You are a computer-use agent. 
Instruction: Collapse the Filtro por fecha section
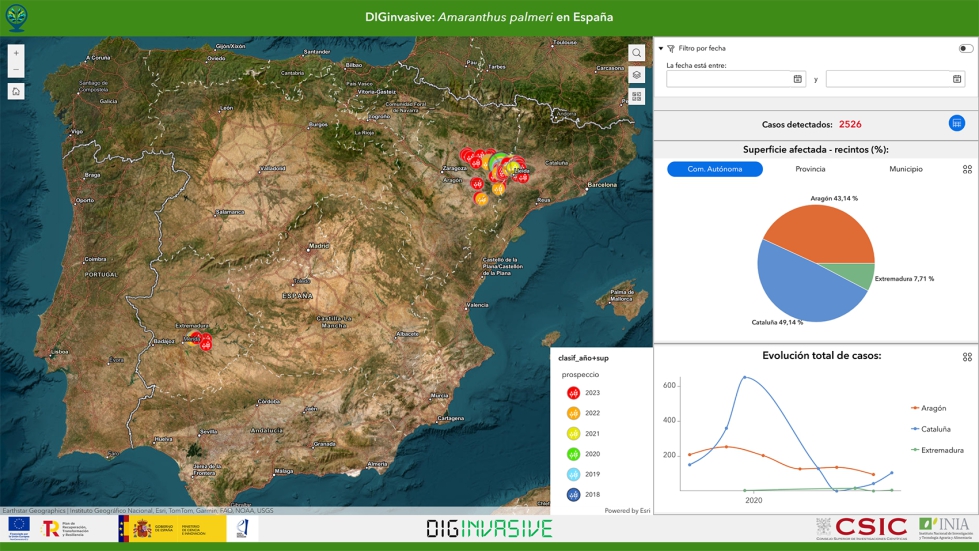pyautogui.click(x=661, y=48)
